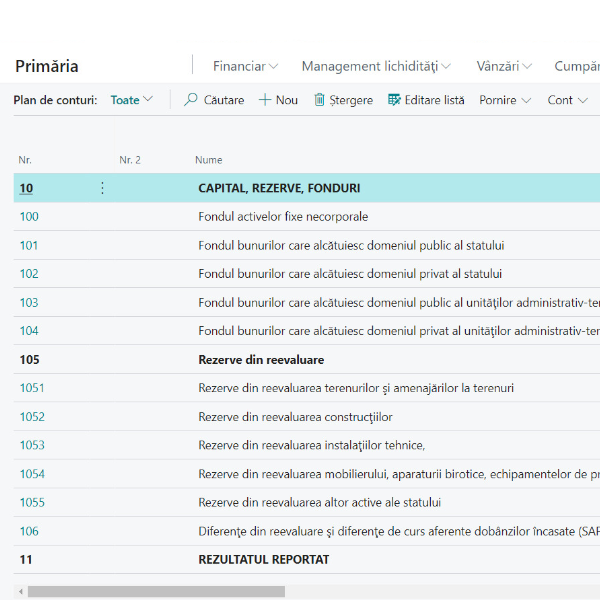Open the three-dot menu on row 10
Image resolution: width=600 pixels, height=600 pixels.
102,188
